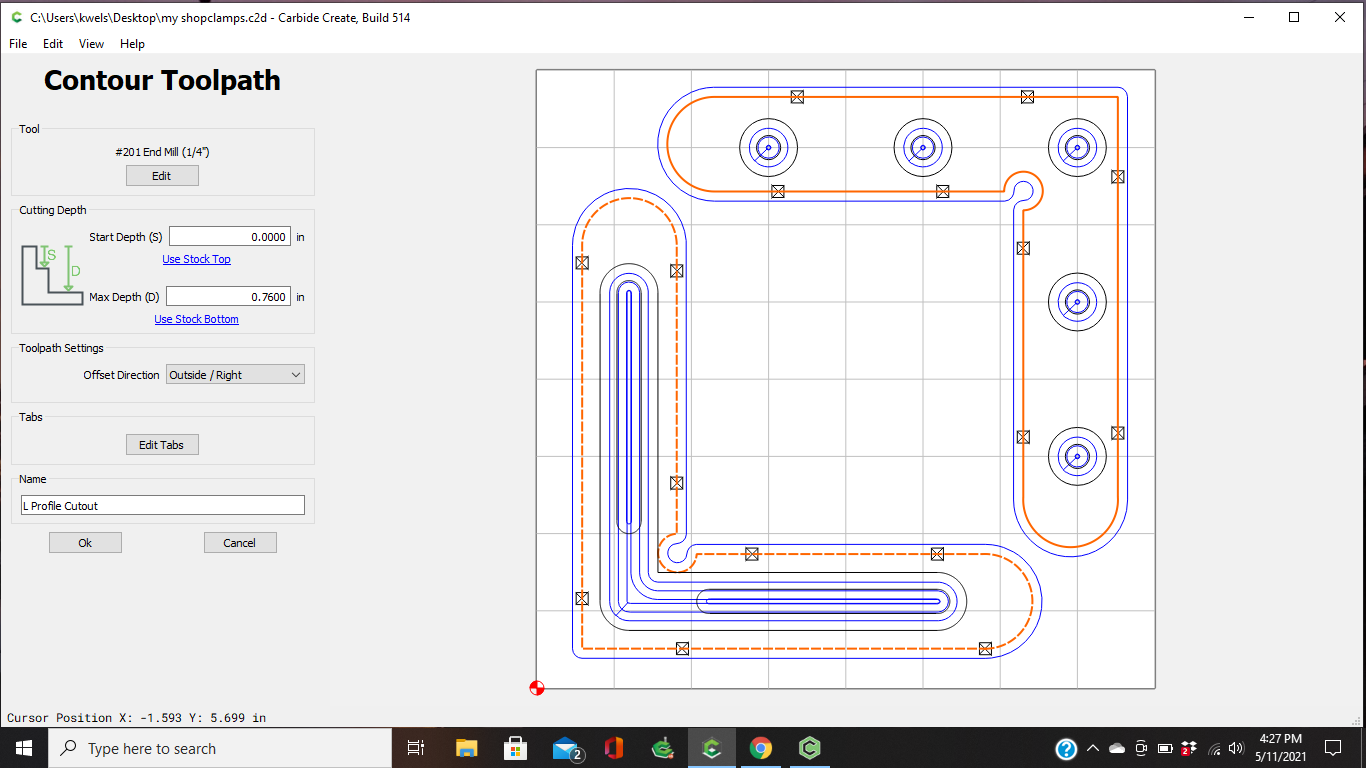This screenshot has width=1366, height=768.
Task: Open the View menu
Action: click(x=91, y=44)
